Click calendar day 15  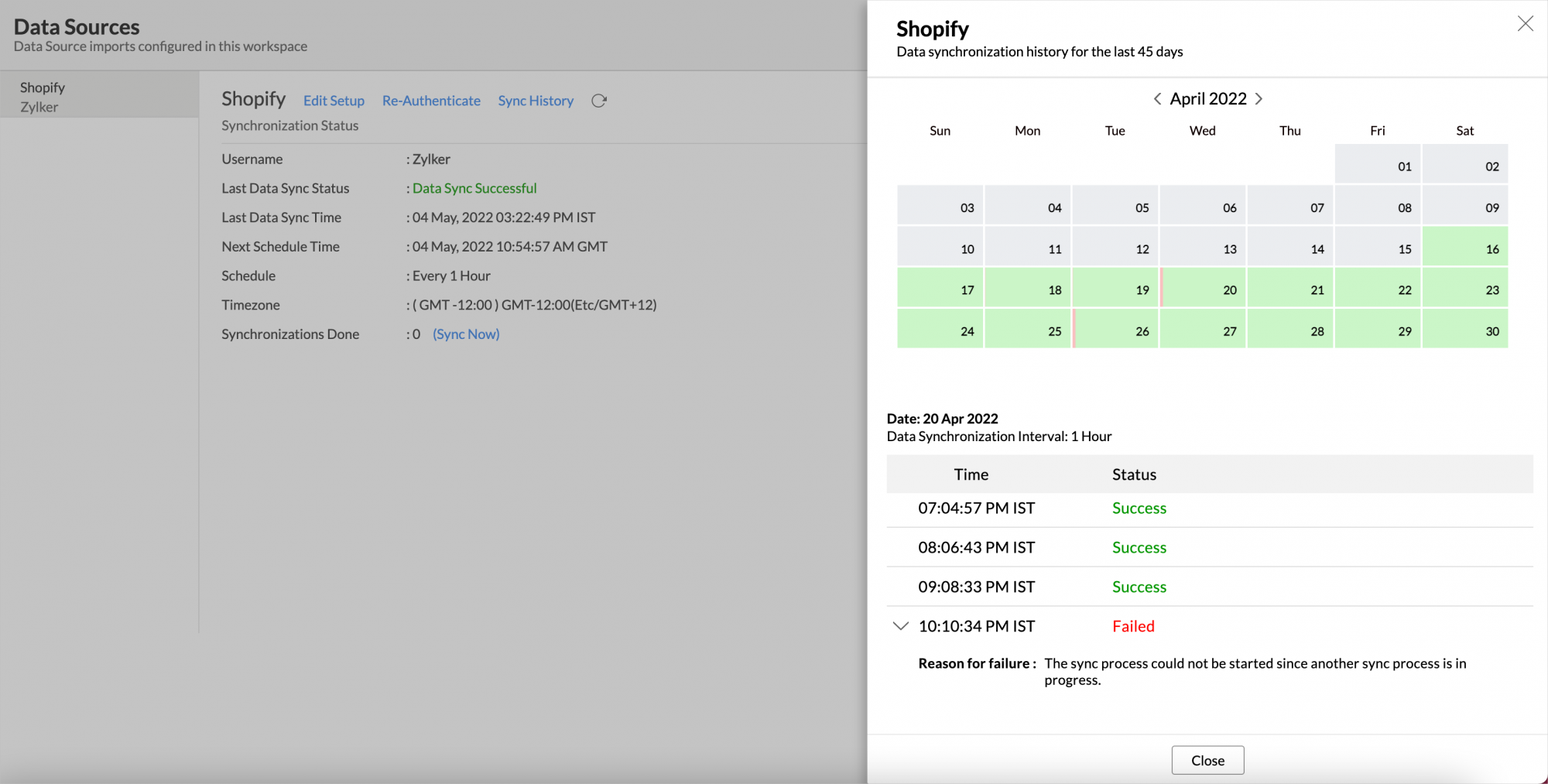1378,246
